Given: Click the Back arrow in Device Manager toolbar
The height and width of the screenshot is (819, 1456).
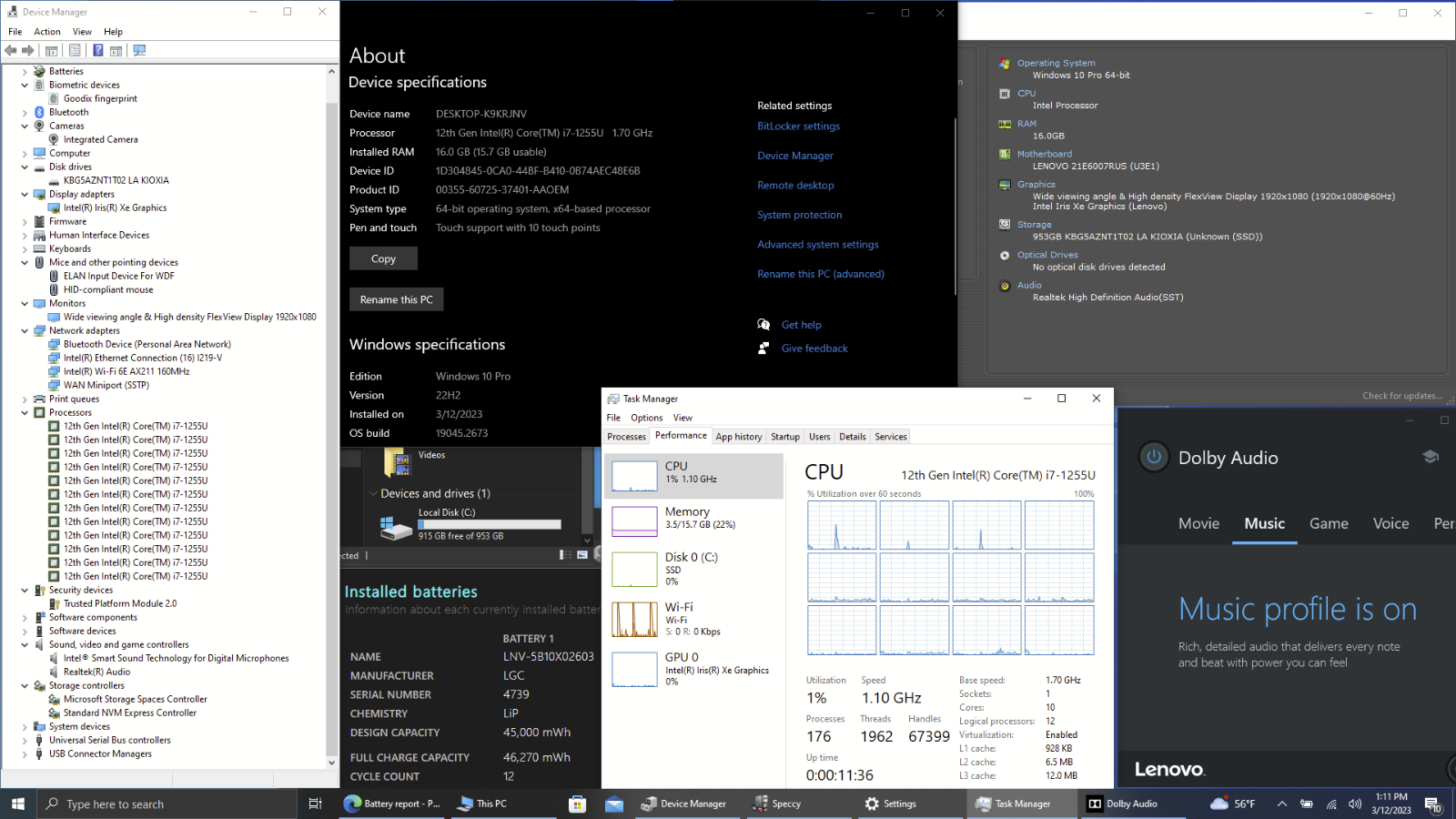Looking at the screenshot, I should (11, 51).
